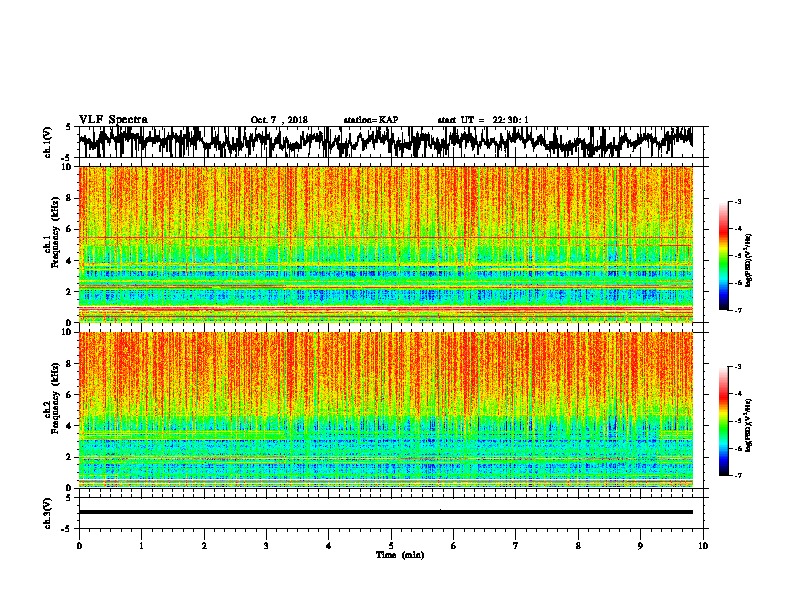The image size is (792, 612).
Task: Click the "station=KAP" header label
Action: (x=371, y=120)
